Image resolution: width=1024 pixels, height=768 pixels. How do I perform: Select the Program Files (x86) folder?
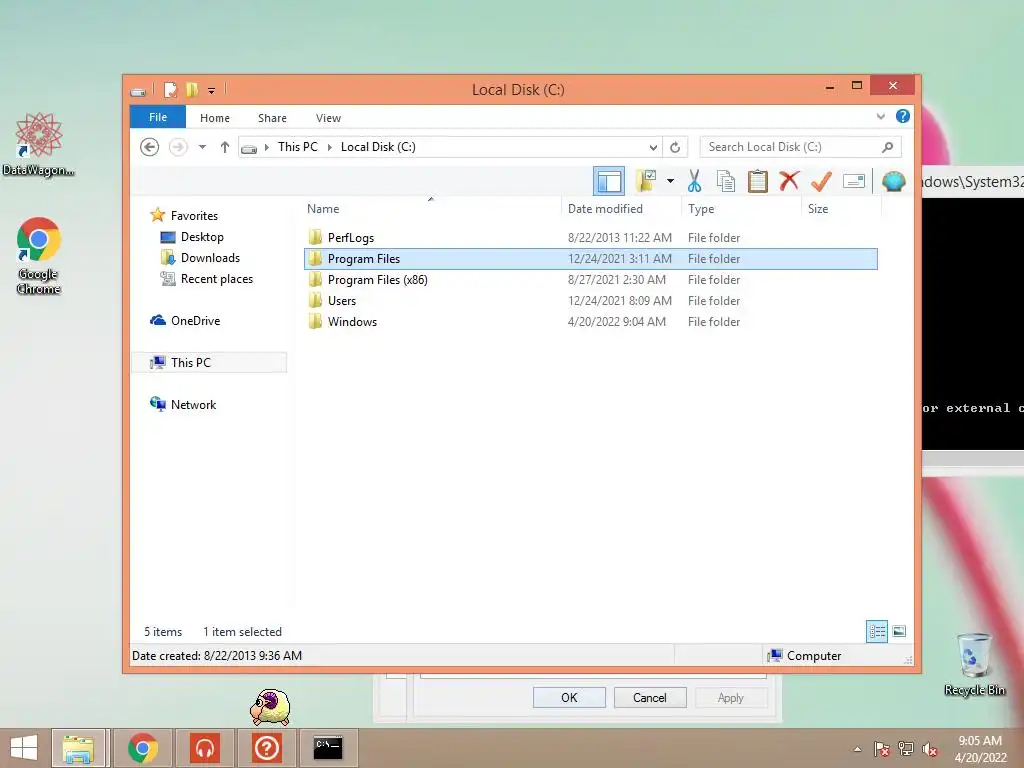coord(590,280)
